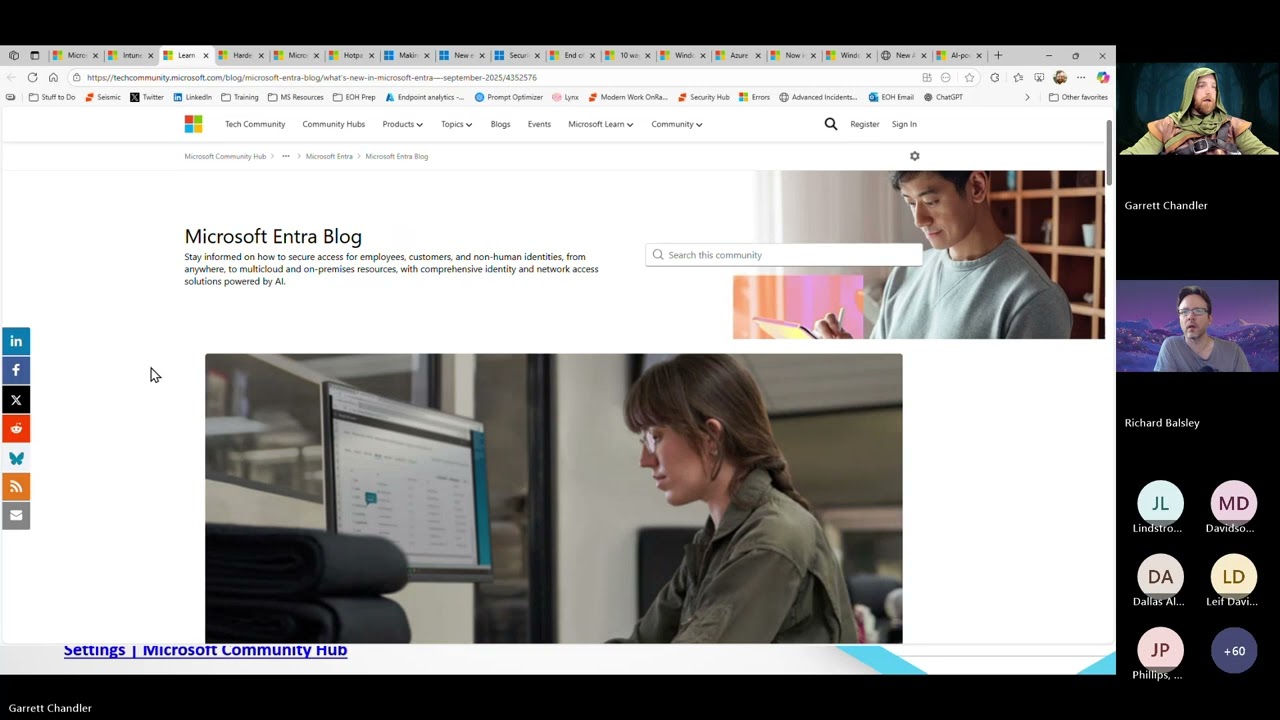Viewport: 1280px width, 720px height.
Task: Open Settings | Microsoft Community Hub link
Action: [205, 650]
